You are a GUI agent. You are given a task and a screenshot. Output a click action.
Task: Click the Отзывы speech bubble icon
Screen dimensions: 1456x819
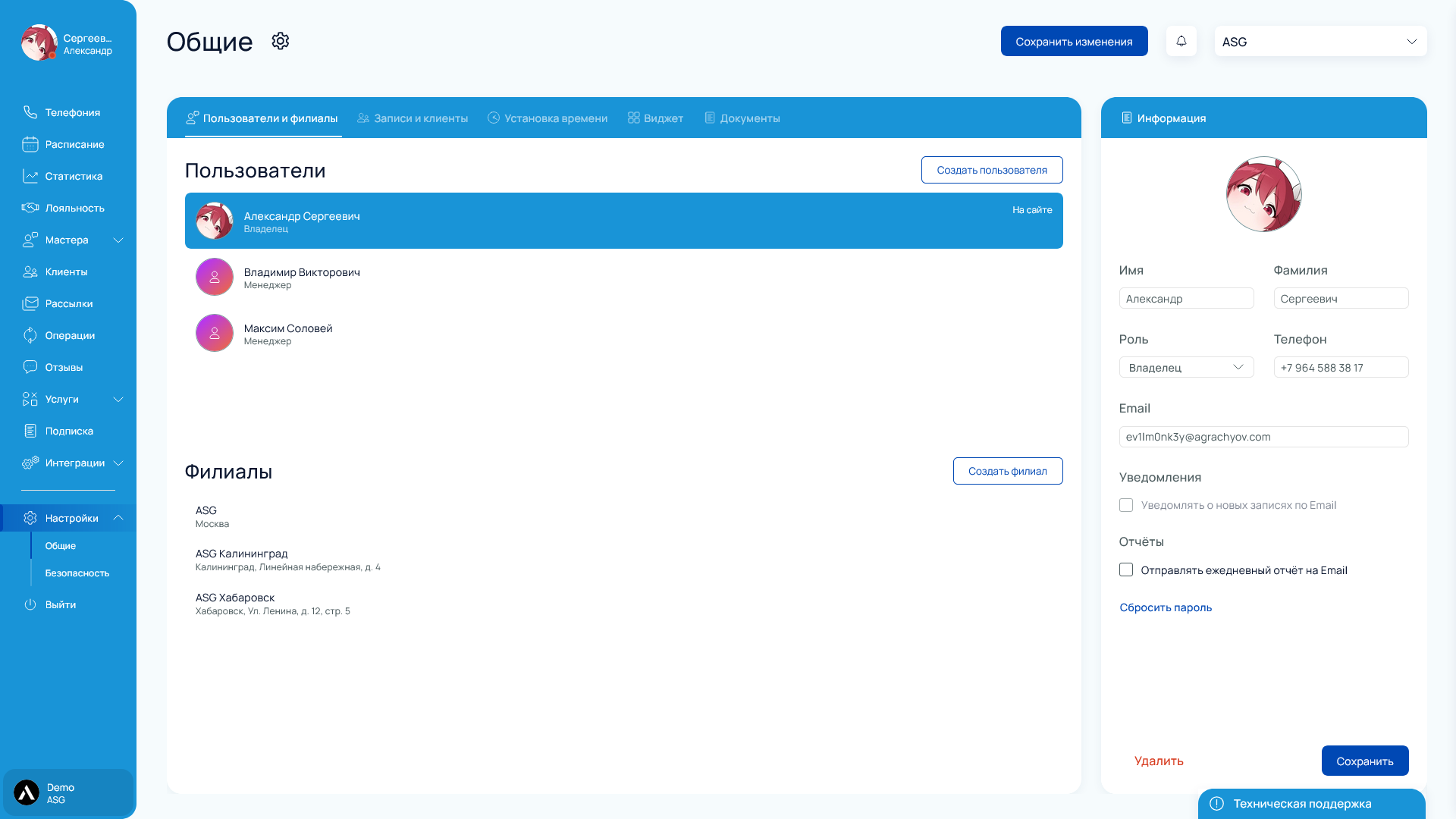click(x=30, y=367)
